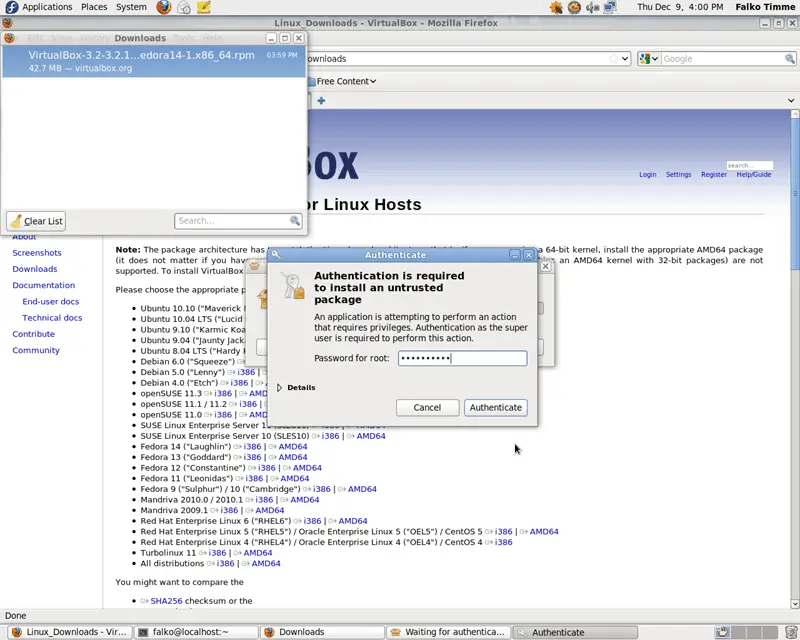Focus the VirtualBox site search field
Image resolution: width=800 pixels, height=640 pixels.
(x=749, y=165)
